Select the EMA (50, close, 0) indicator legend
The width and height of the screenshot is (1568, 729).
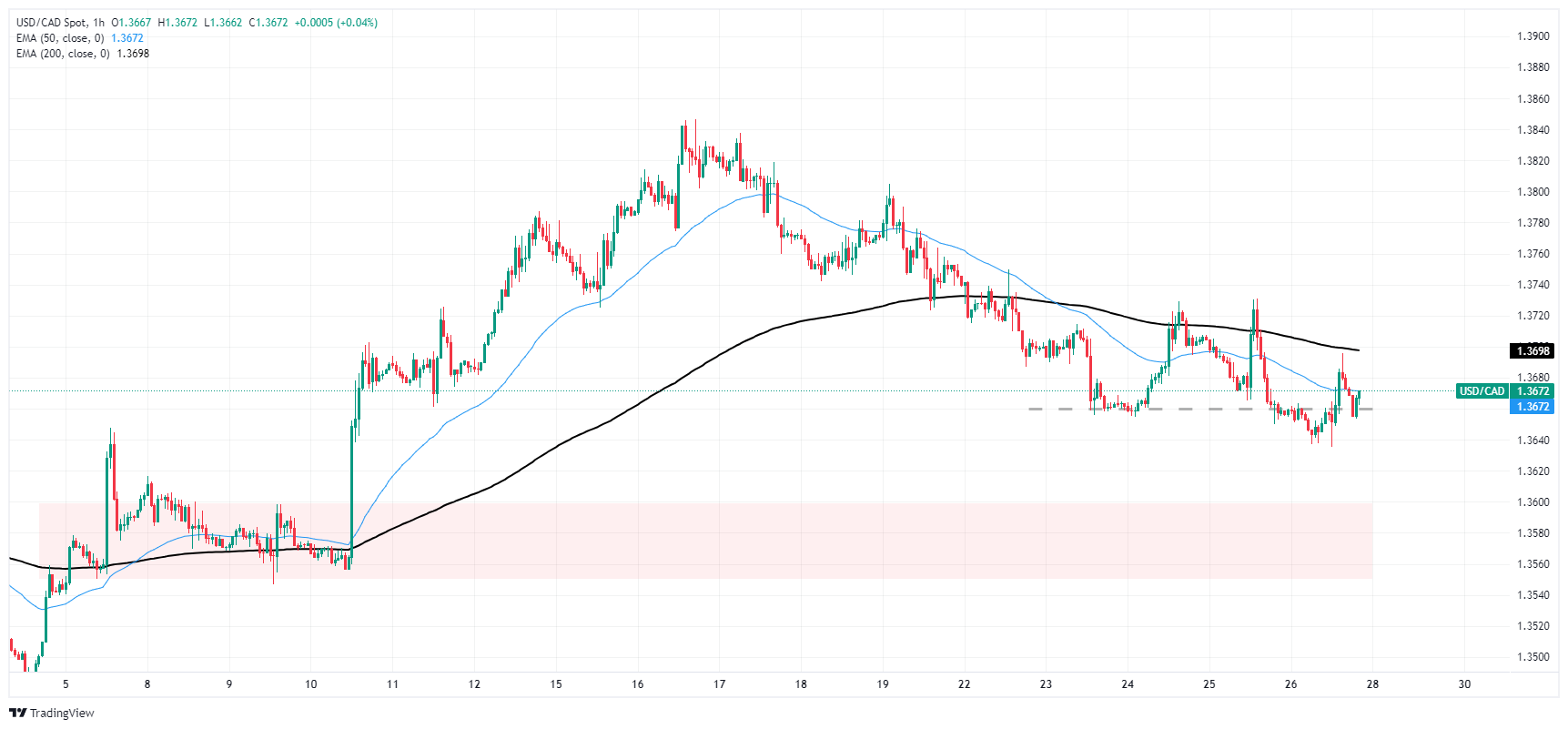(60, 38)
